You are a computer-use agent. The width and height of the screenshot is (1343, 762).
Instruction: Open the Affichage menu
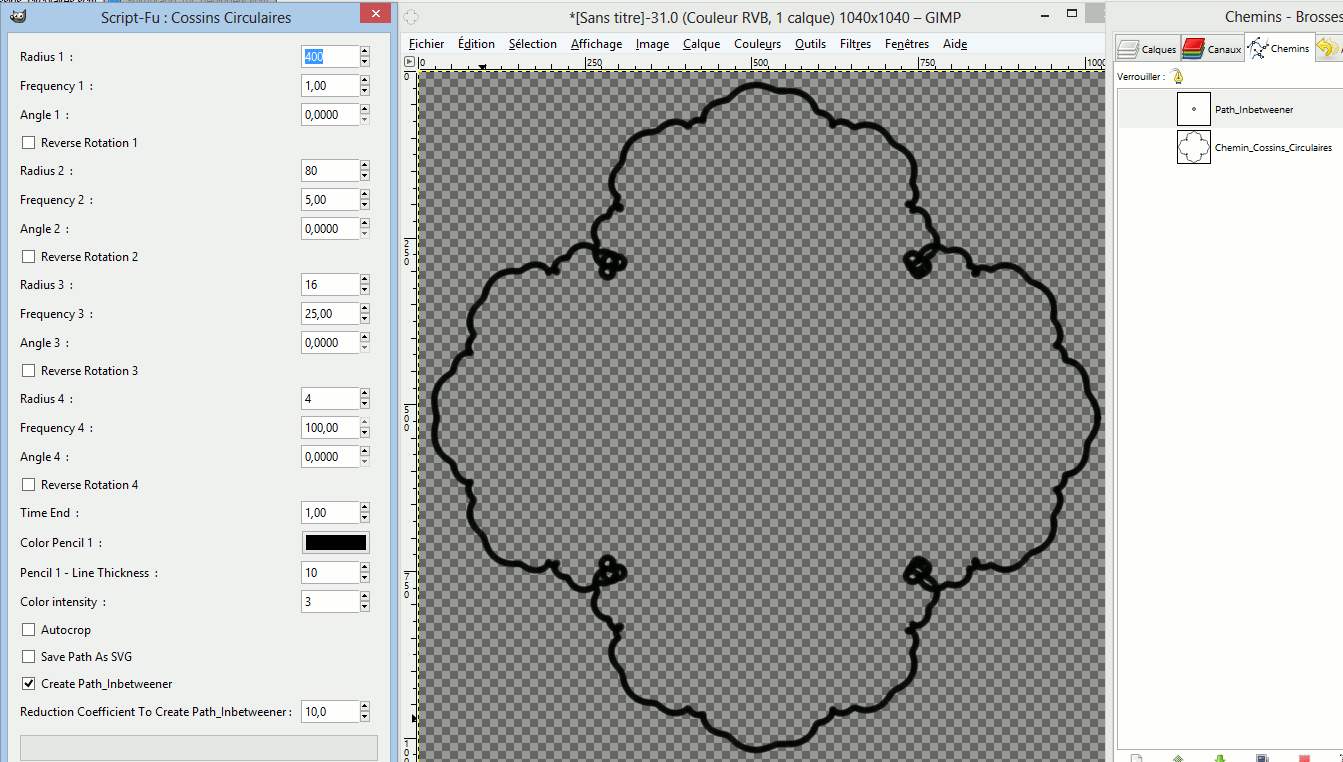tap(596, 44)
